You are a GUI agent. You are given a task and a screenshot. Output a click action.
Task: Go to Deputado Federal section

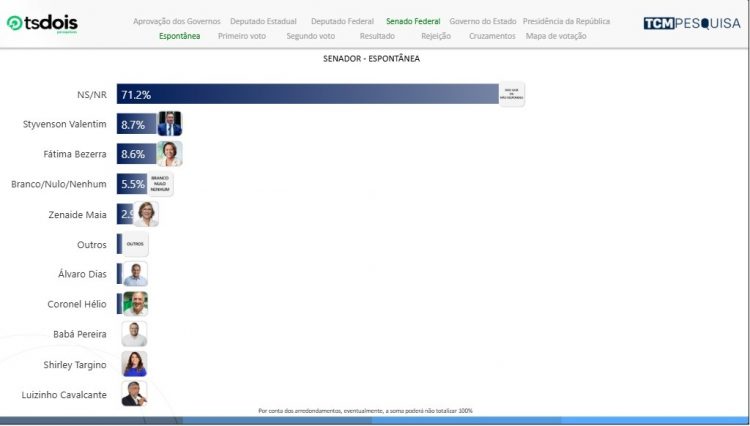pyautogui.click(x=343, y=21)
